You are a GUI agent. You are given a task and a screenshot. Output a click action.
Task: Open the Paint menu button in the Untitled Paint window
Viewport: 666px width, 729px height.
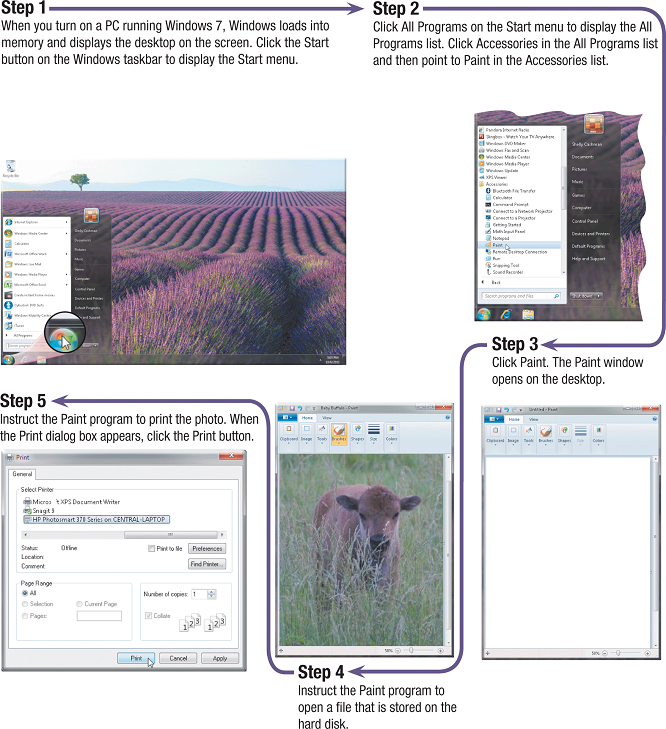point(493,419)
